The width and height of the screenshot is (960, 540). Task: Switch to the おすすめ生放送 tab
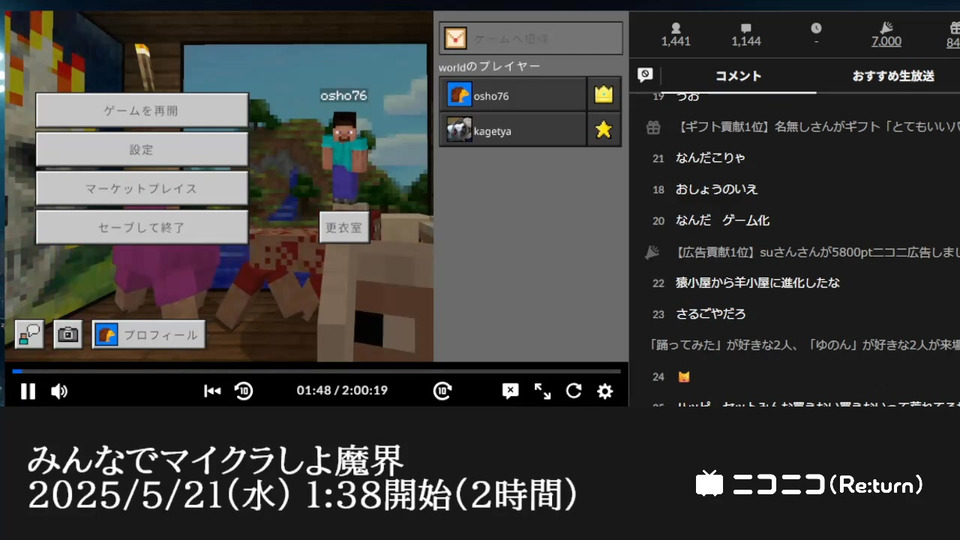893,76
